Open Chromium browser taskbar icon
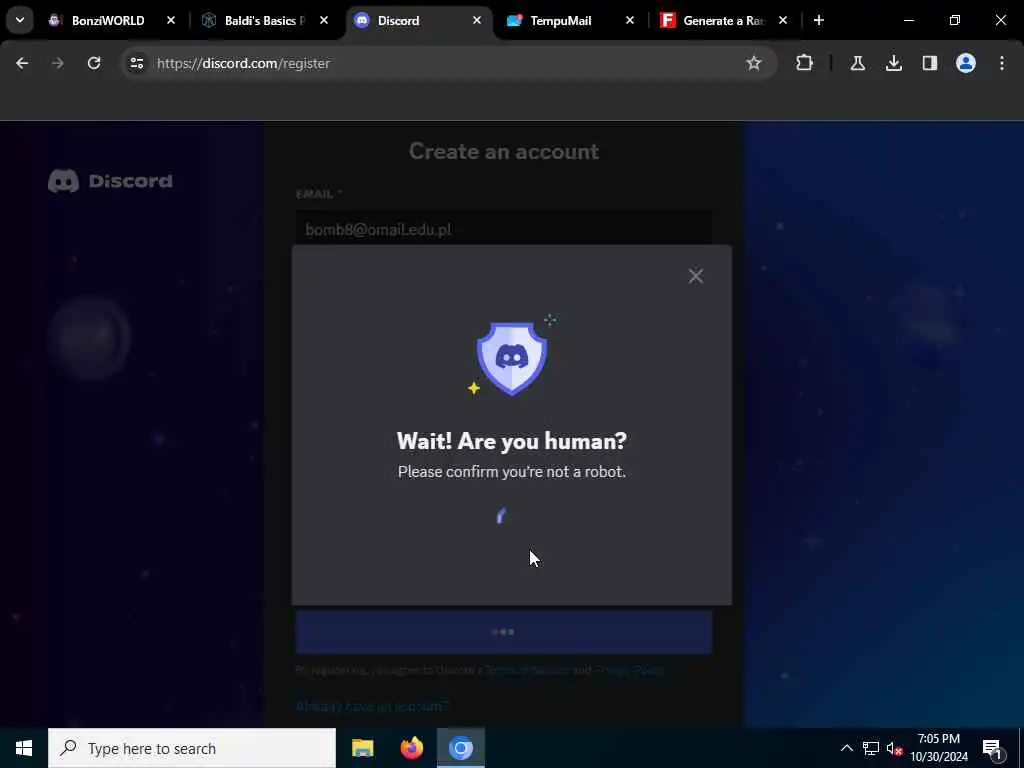This screenshot has height=768, width=1024. (x=460, y=748)
